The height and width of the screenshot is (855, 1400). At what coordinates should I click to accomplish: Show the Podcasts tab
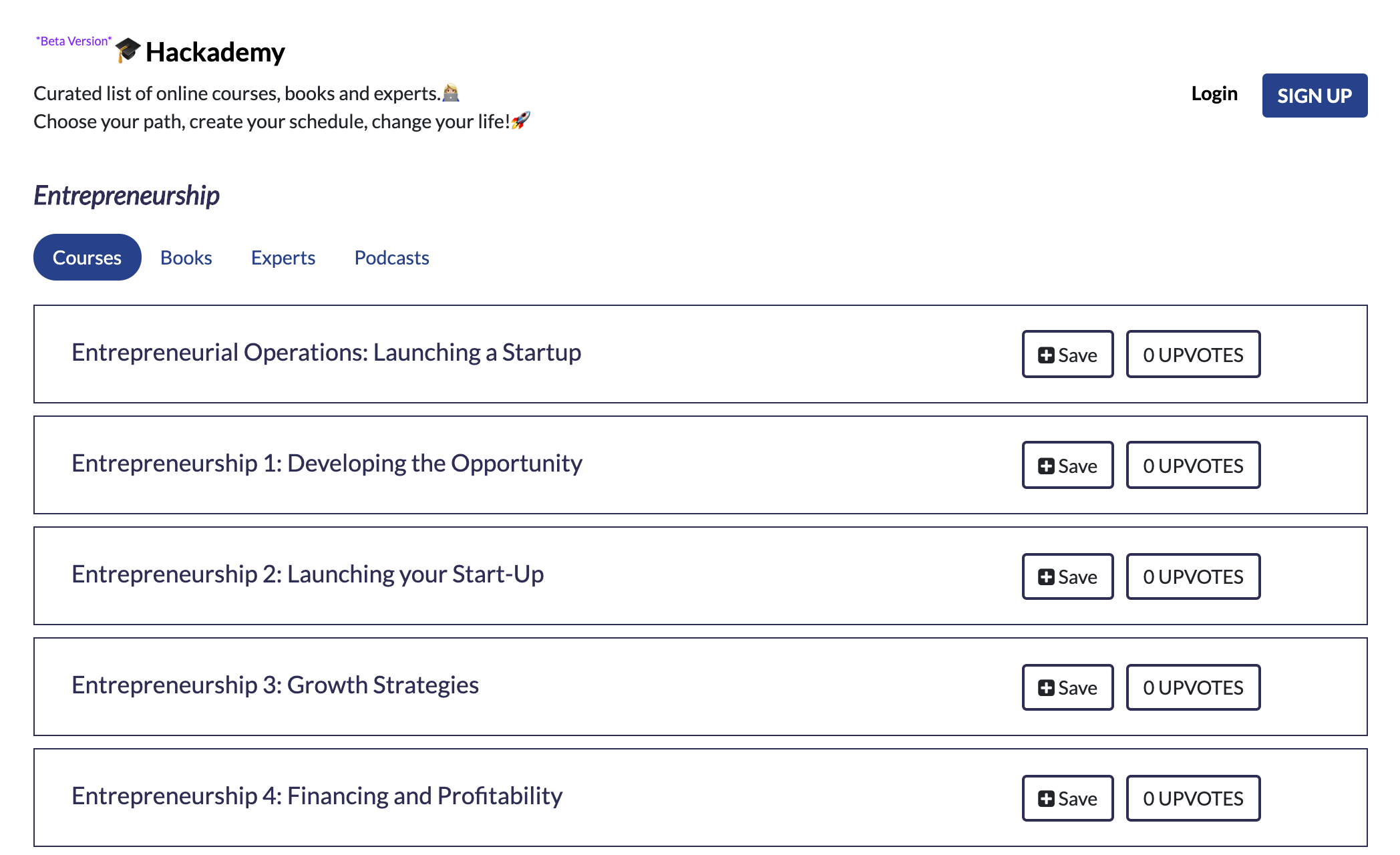391,258
